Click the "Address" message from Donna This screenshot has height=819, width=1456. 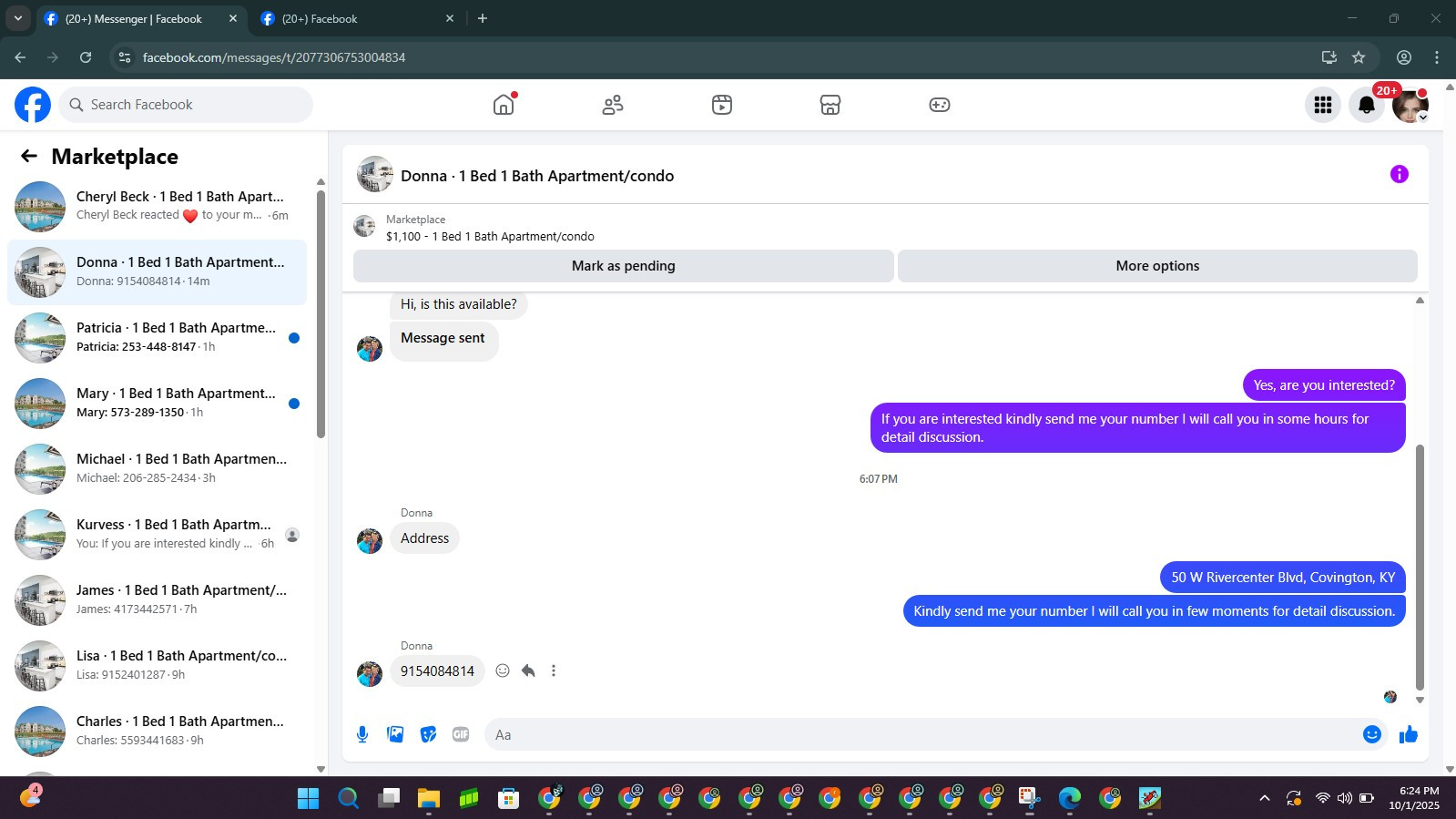click(424, 538)
